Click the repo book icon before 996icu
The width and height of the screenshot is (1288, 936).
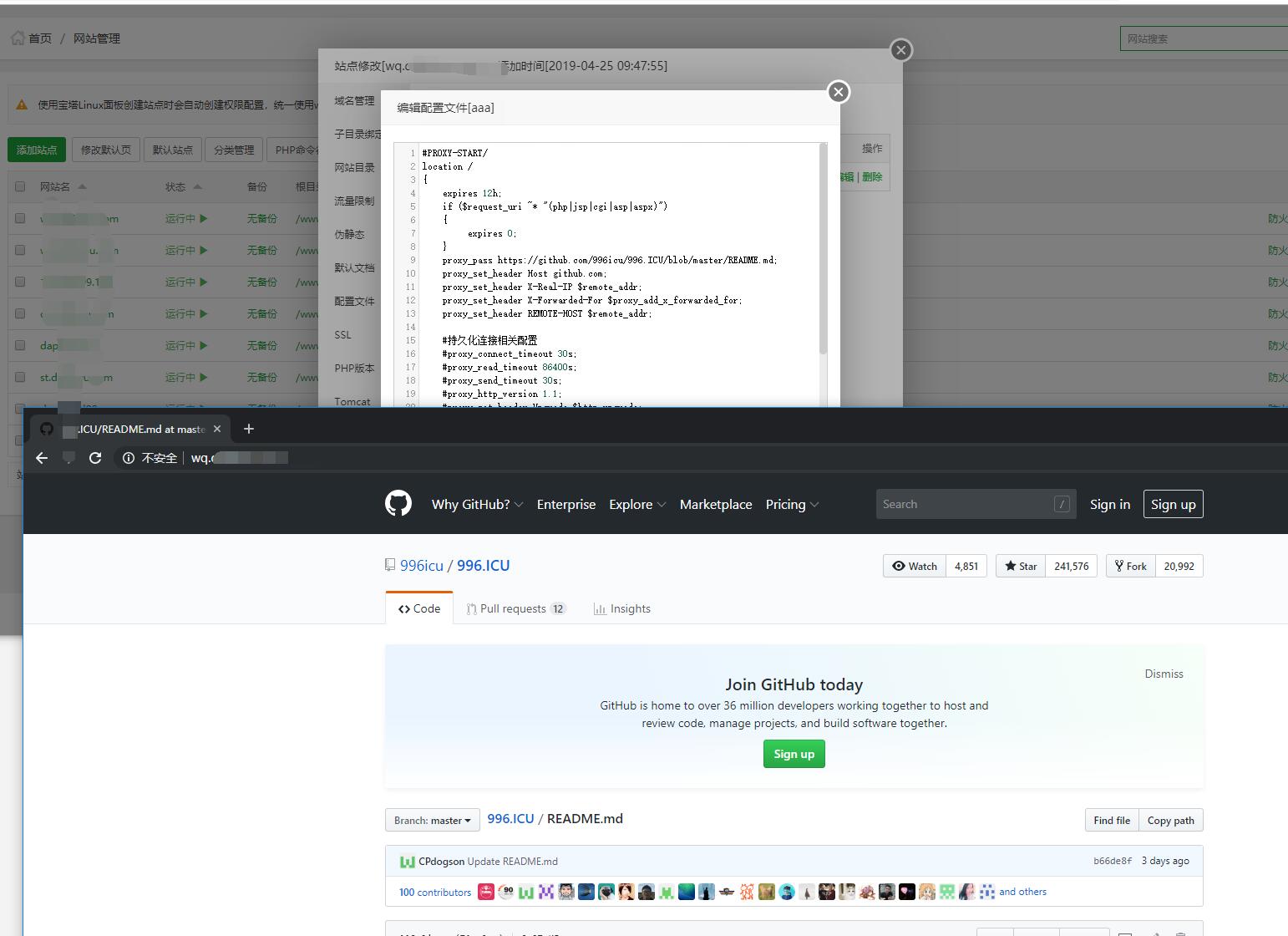click(x=390, y=566)
